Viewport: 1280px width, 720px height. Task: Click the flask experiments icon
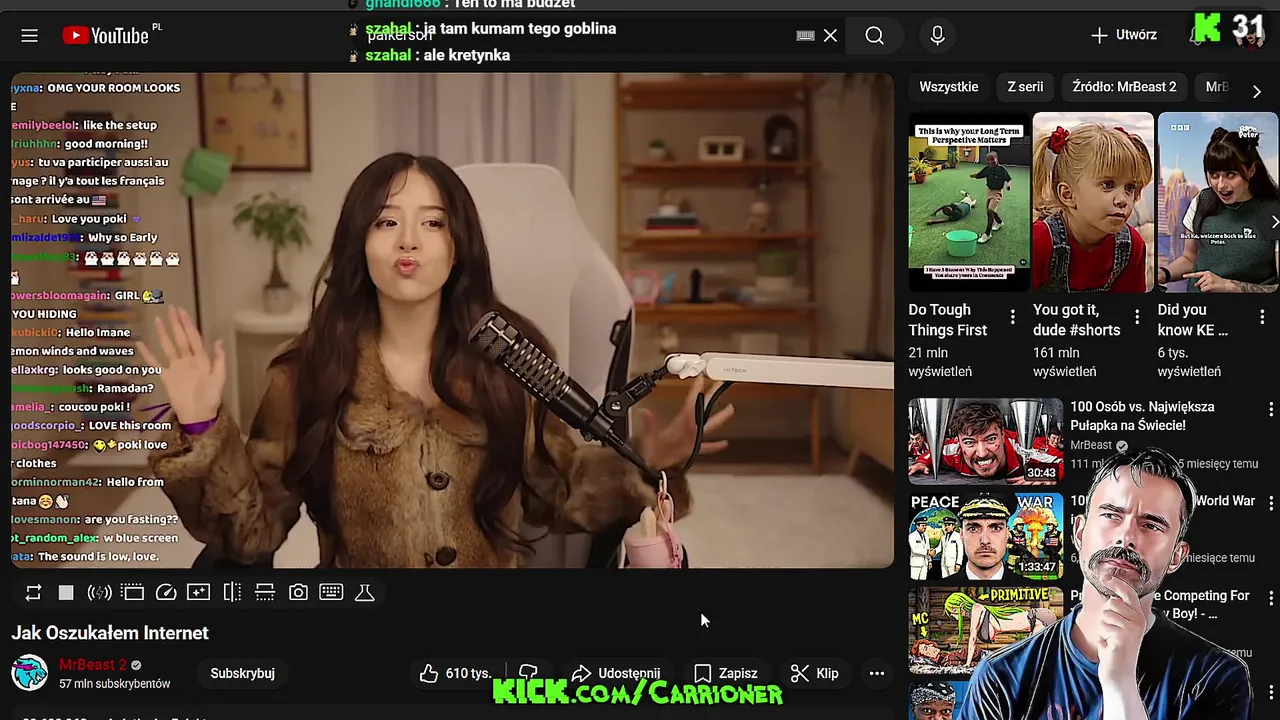tap(365, 593)
